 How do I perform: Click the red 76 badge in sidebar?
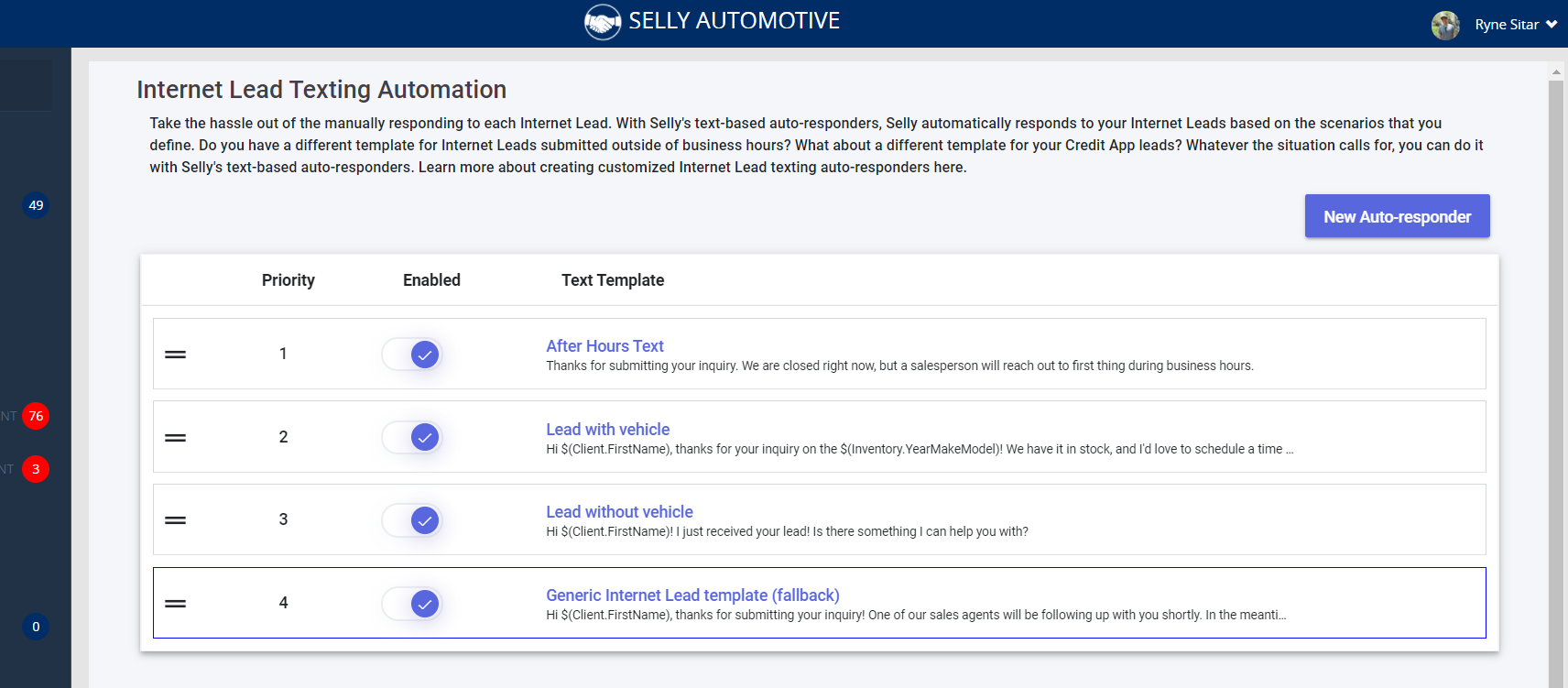click(x=36, y=416)
